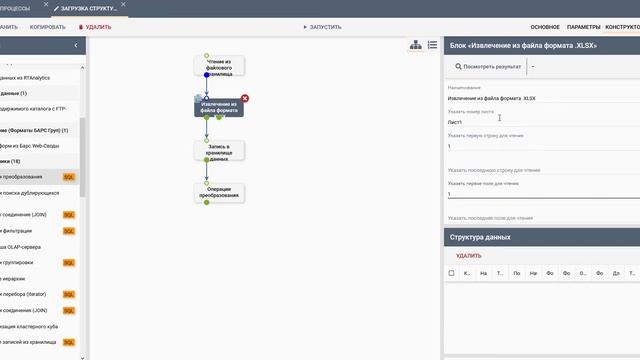640x360 pixels.
Task: Click the last row for reading field
Action: tap(544, 170)
